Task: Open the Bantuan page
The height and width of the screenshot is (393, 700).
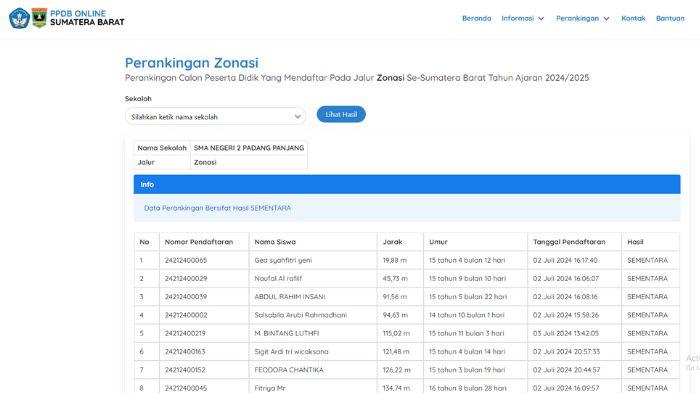Action: click(670, 18)
